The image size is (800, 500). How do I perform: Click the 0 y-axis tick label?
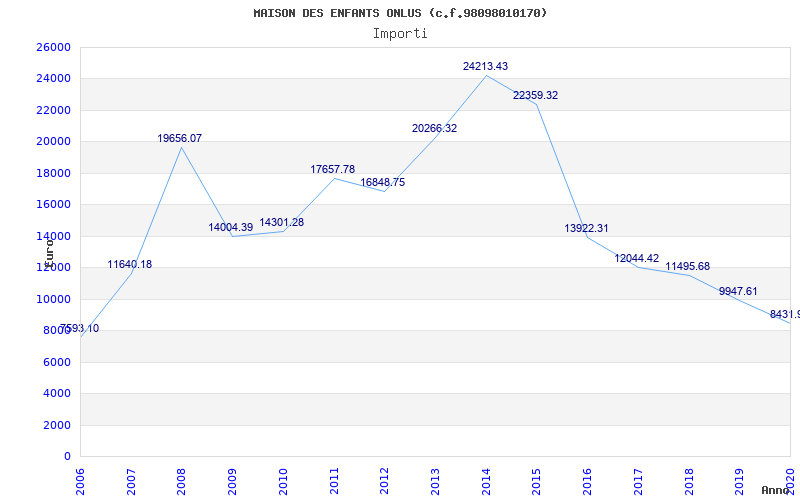pos(67,457)
